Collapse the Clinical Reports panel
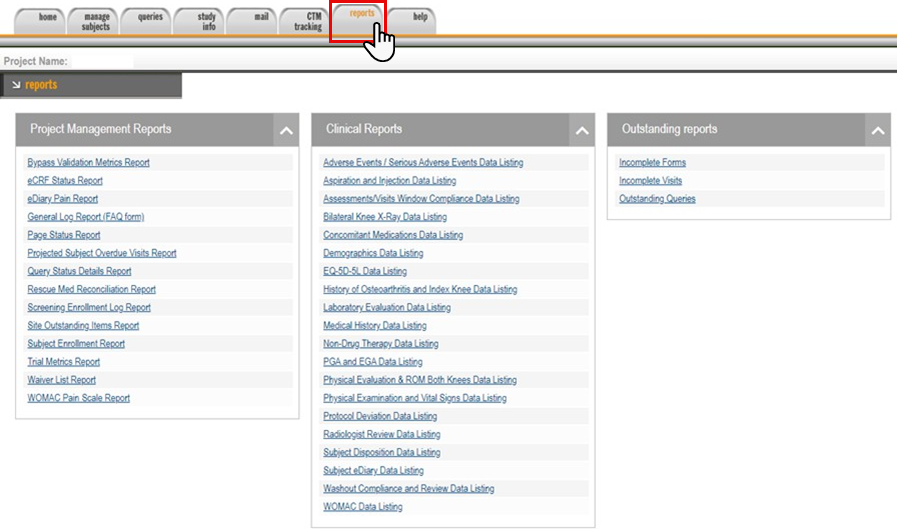897x529 pixels. pyautogui.click(x=582, y=130)
